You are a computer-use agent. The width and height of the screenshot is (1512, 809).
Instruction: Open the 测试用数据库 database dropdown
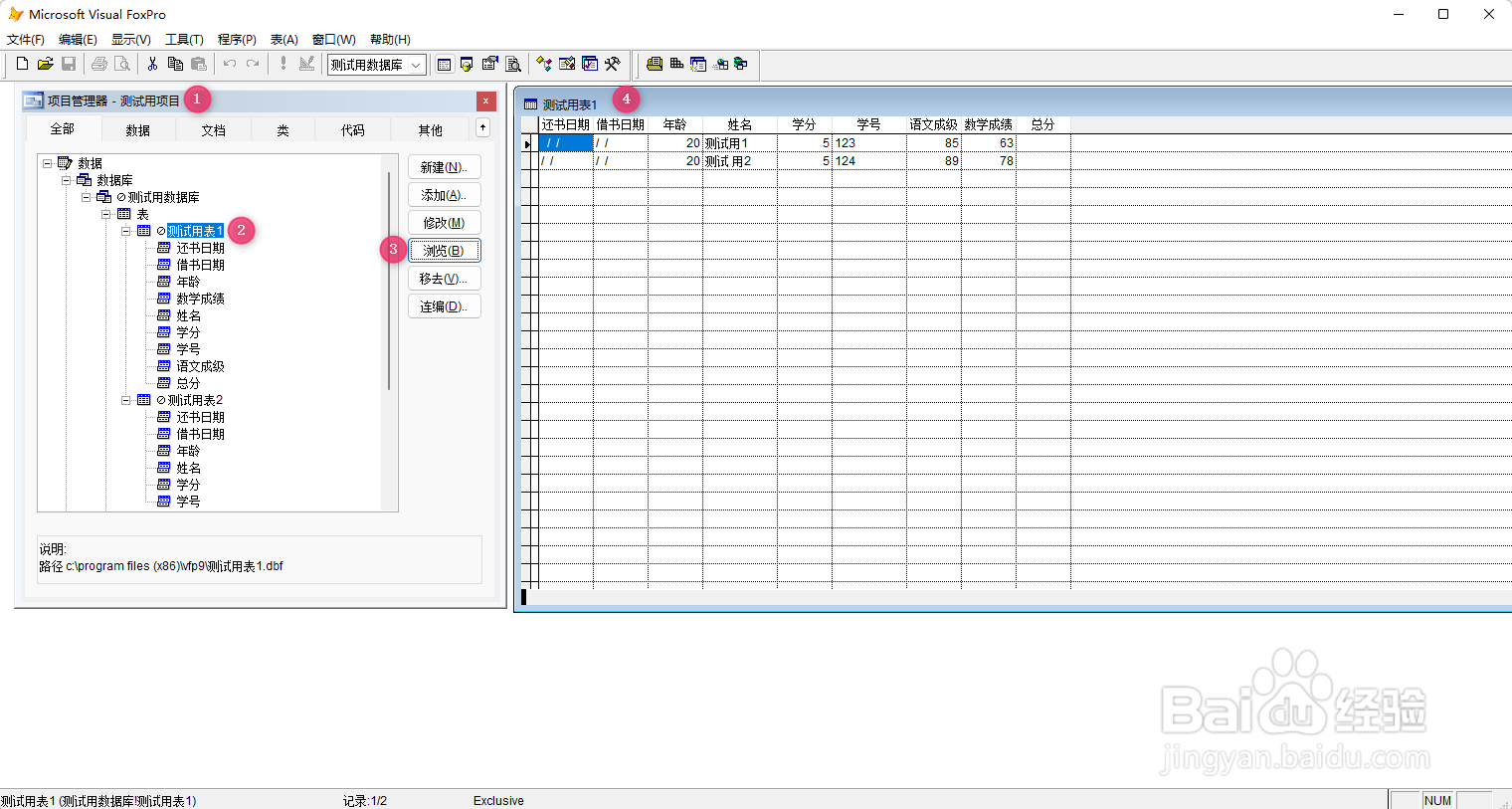[416, 65]
